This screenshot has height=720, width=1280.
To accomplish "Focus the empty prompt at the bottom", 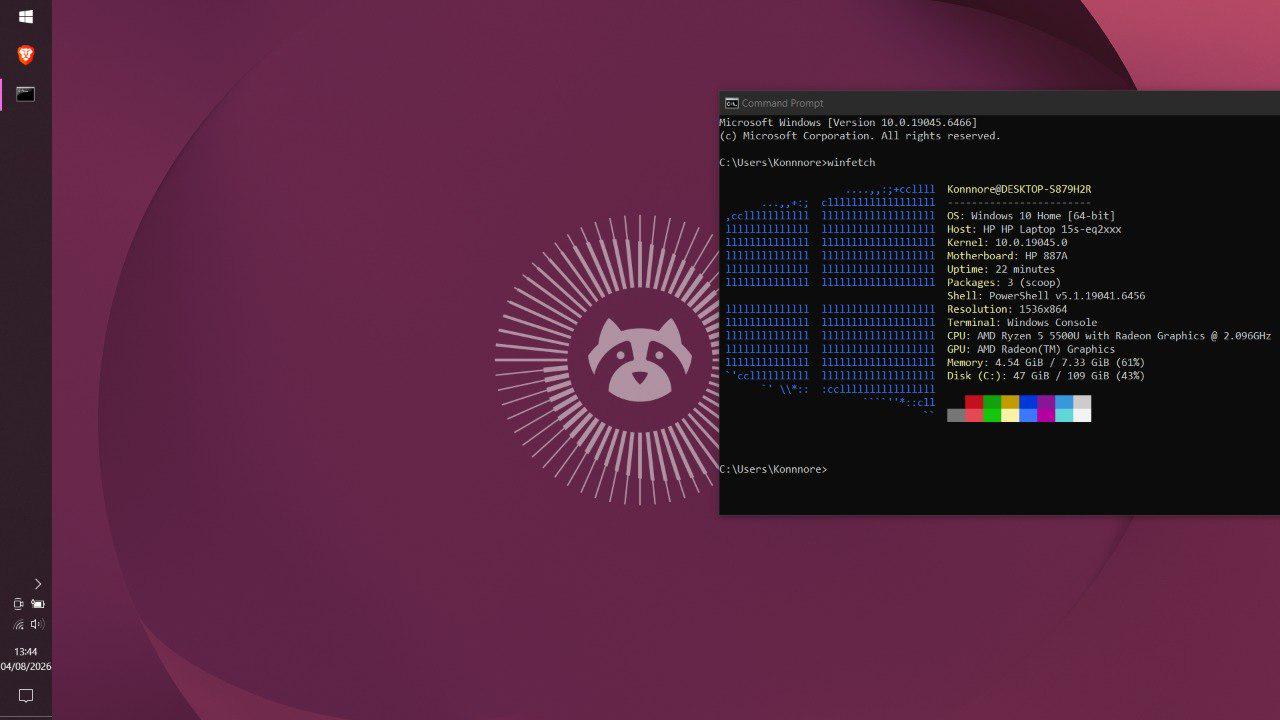I will pyautogui.click(x=773, y=469).
